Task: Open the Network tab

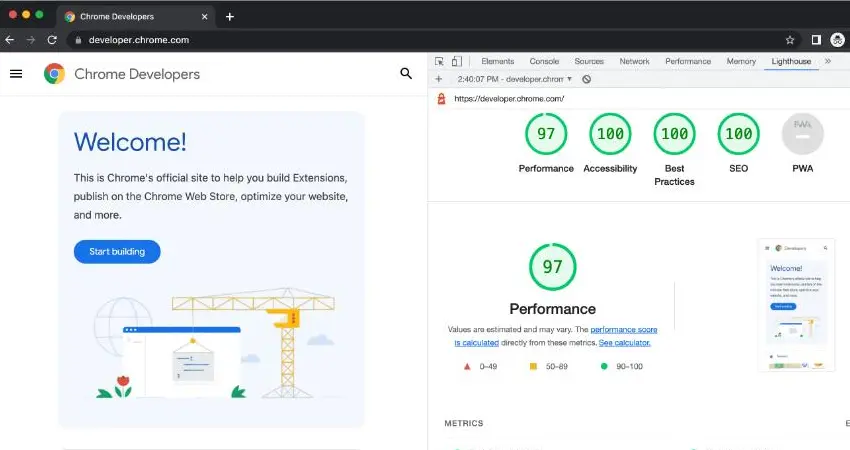Action: (x=634, y=61)
